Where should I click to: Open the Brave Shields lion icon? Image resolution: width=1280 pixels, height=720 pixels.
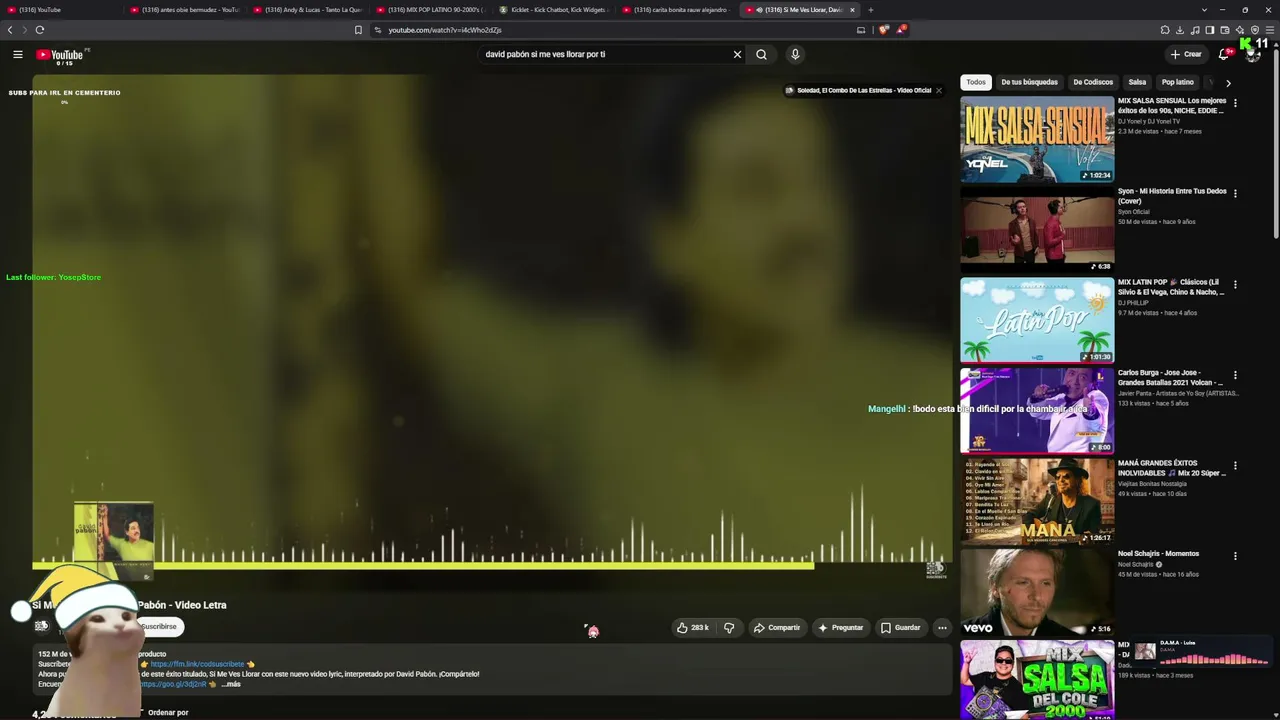(883, 30)
